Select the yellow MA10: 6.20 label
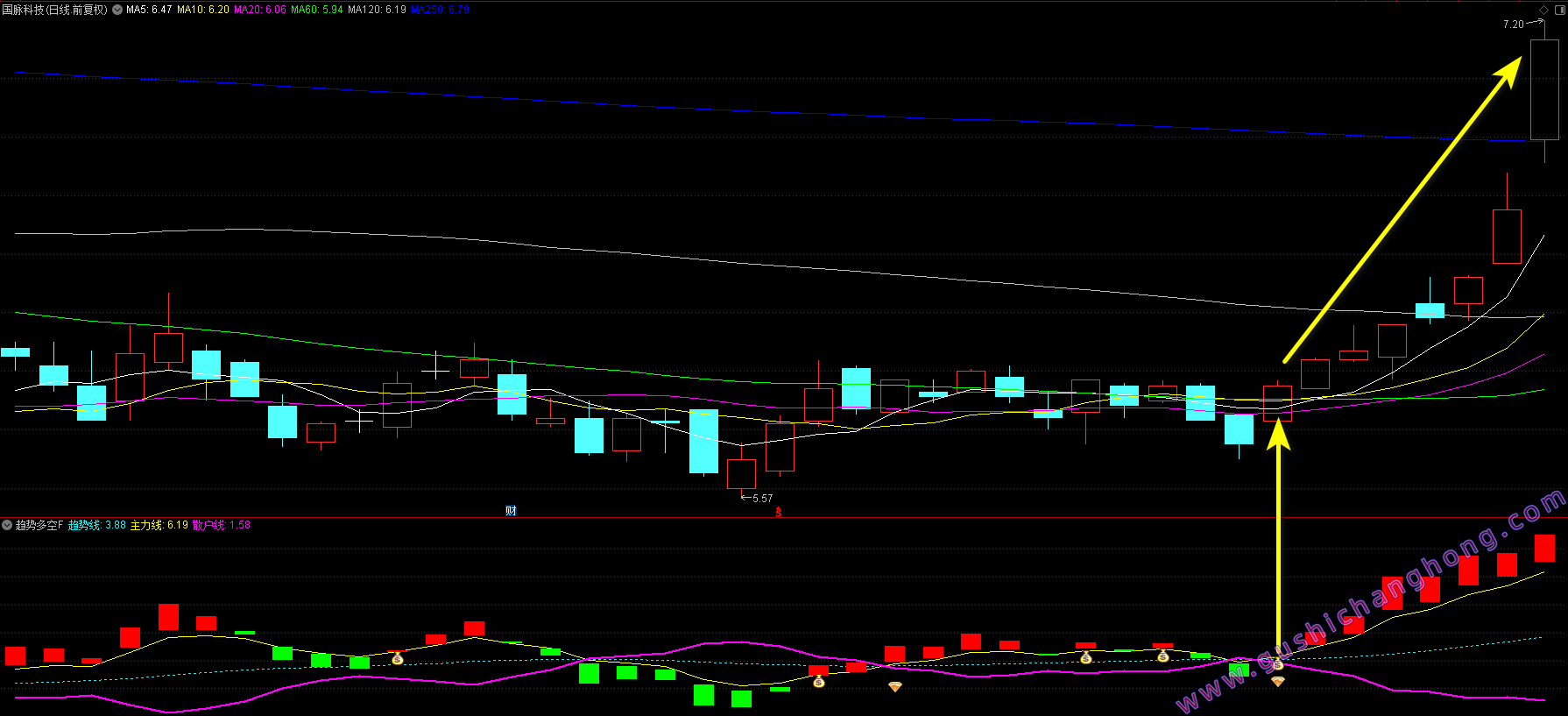 (203, 10)
